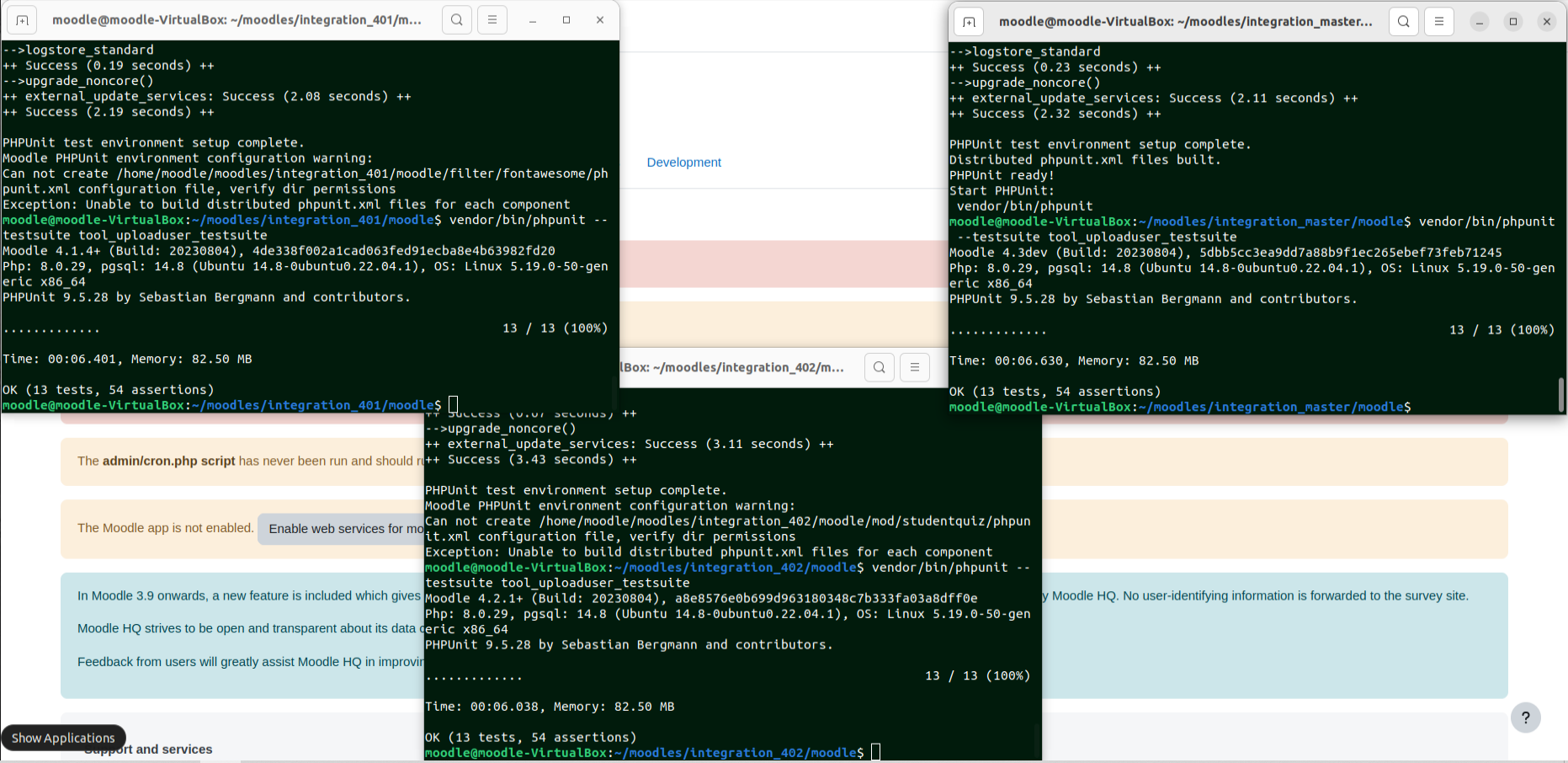Click Show Applications button
Image resolution: width=1568 pixels, height=763 pixels.
63,738
